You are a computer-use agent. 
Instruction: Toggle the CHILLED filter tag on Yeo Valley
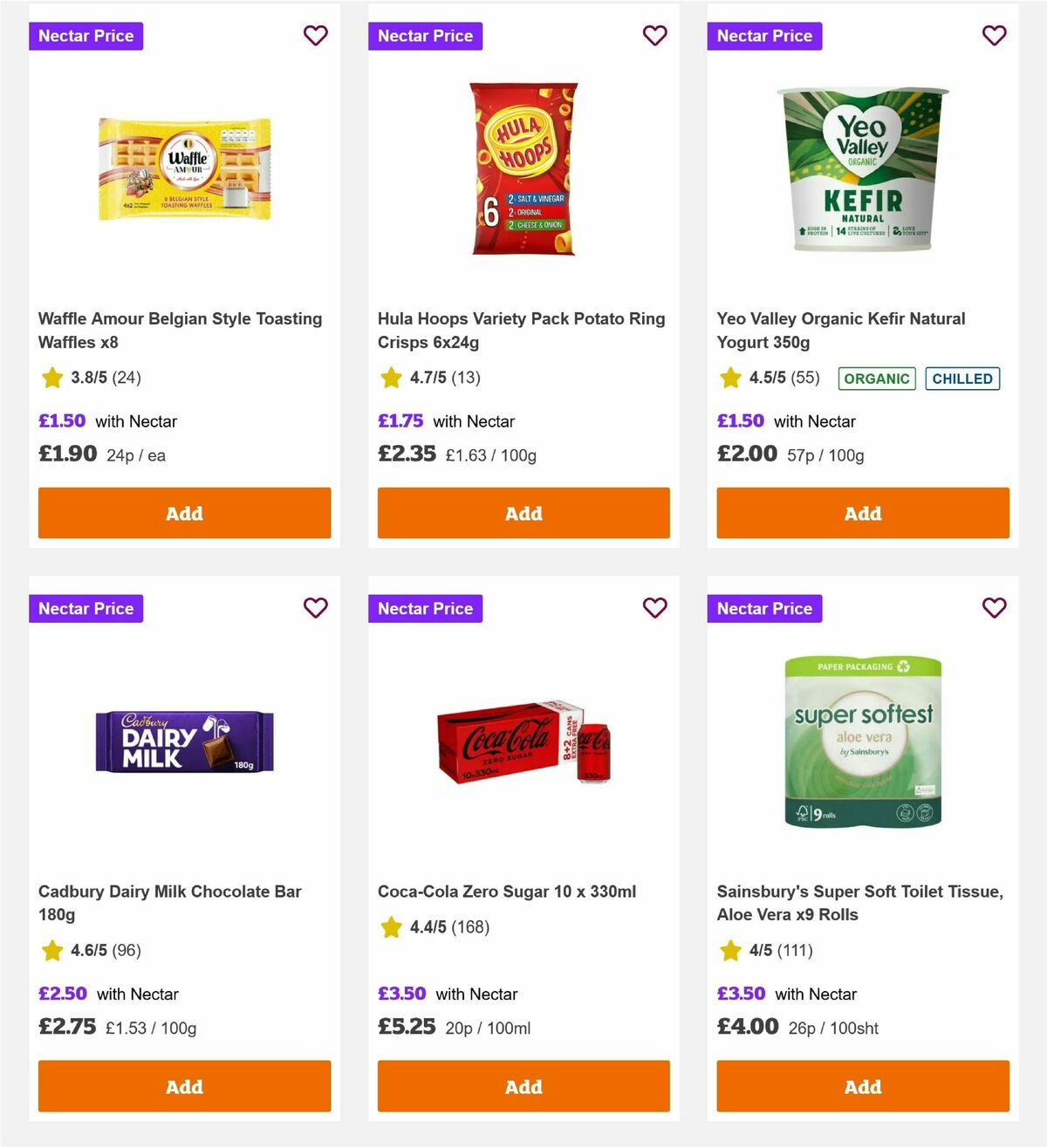(x=962, y=379)
